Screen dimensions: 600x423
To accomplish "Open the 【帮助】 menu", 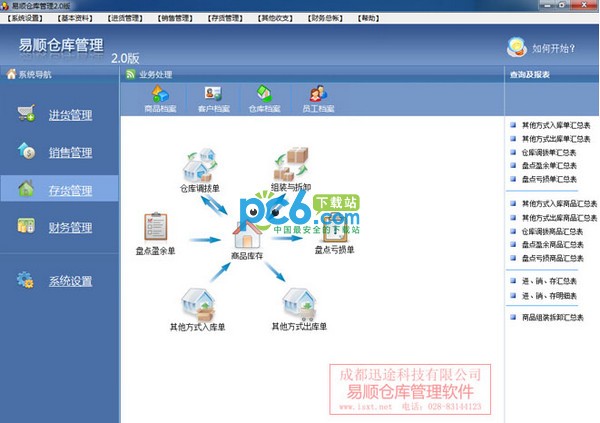I will (368, 18).
